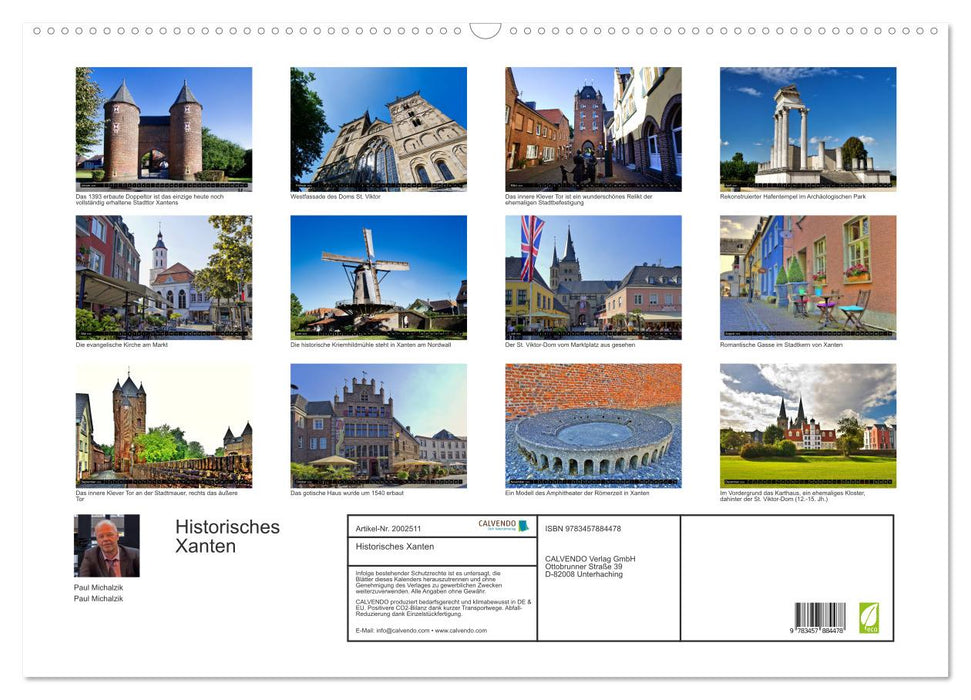Screen dimensions: 971x700
Task: Select the Union Jack flag market square photo
Action: tap(592, 277)
